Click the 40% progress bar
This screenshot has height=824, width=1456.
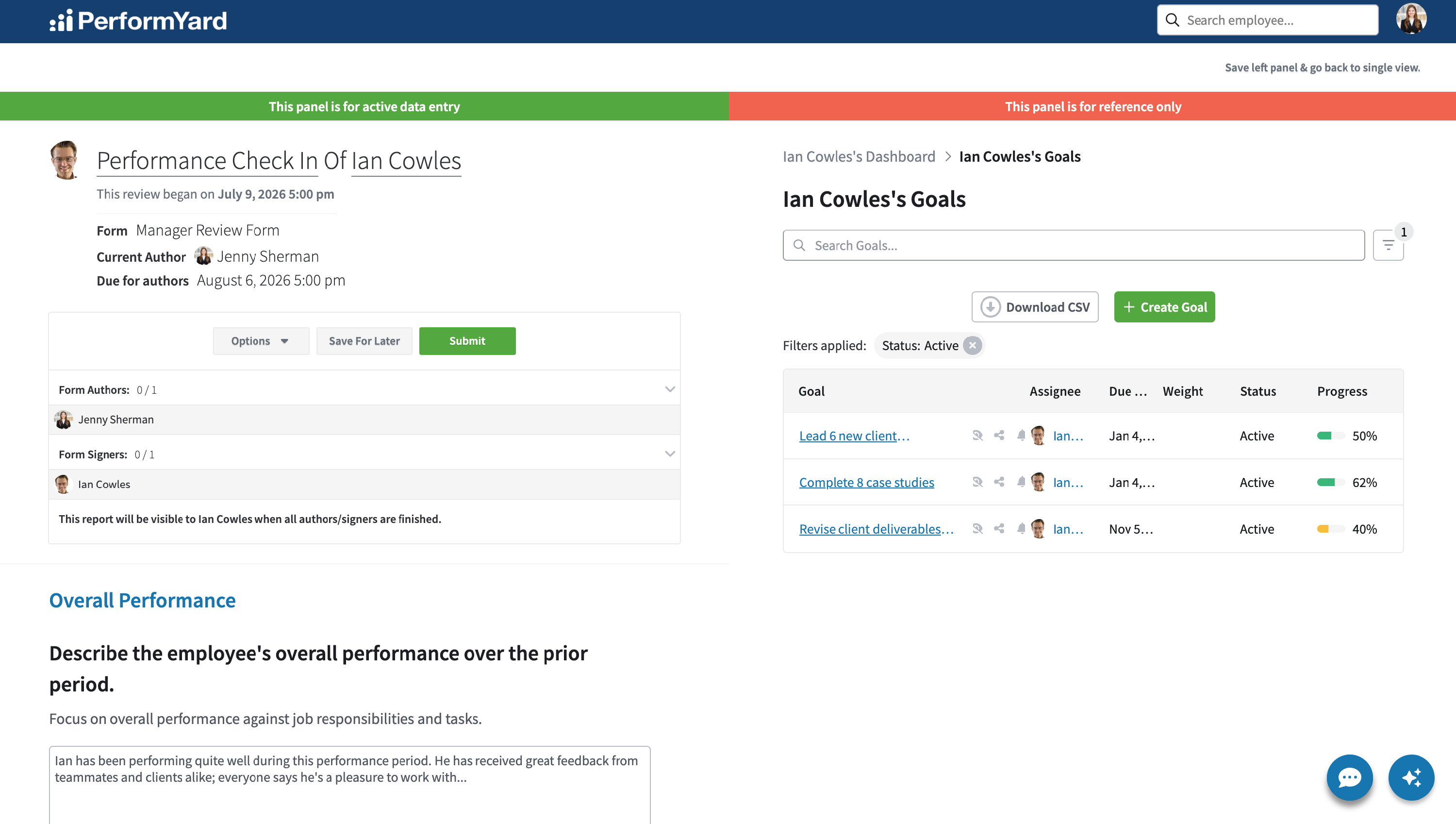click(1330, 529)
